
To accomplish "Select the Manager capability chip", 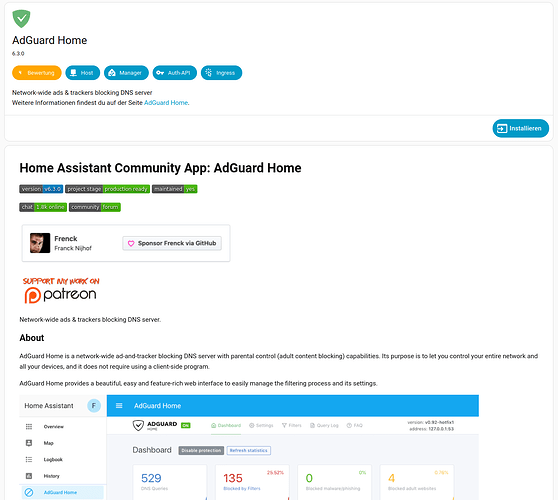I will tap(126, 73).
